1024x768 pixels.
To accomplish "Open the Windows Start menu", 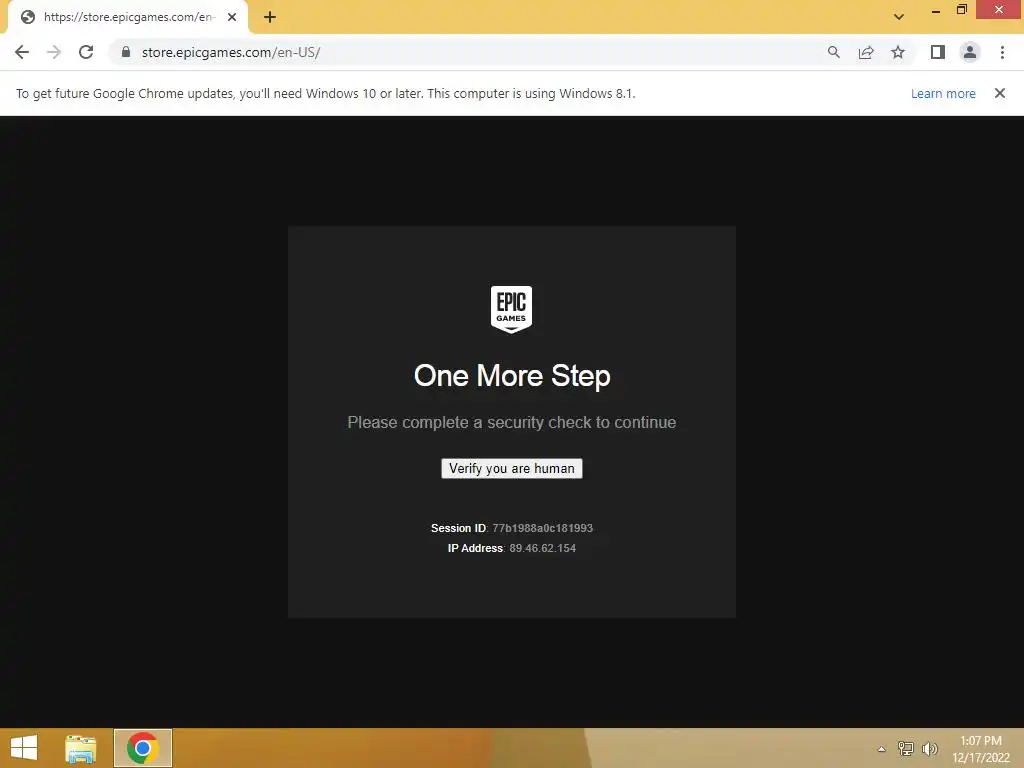I will click(24, 748).
